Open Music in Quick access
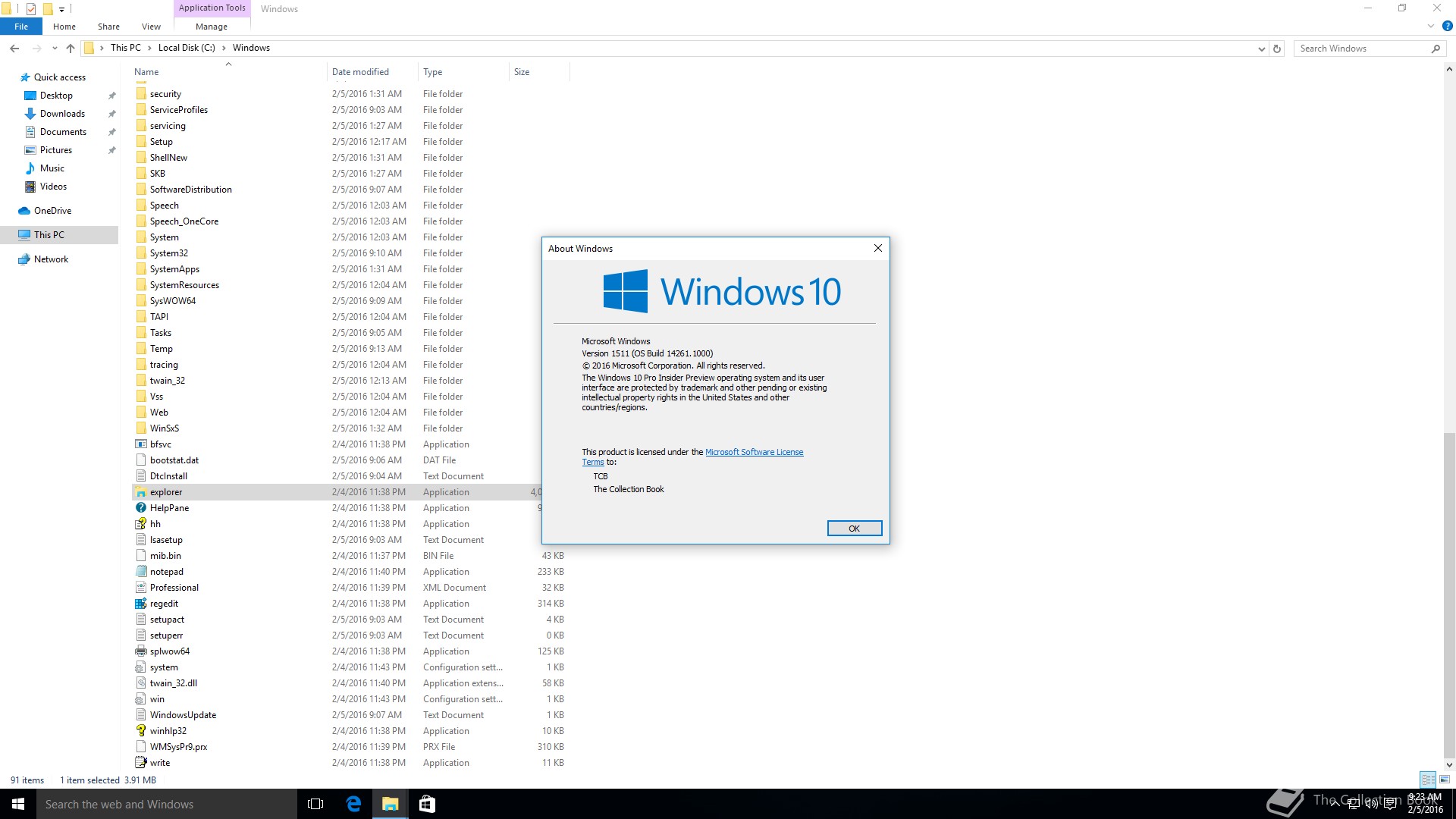 [52, 168]
